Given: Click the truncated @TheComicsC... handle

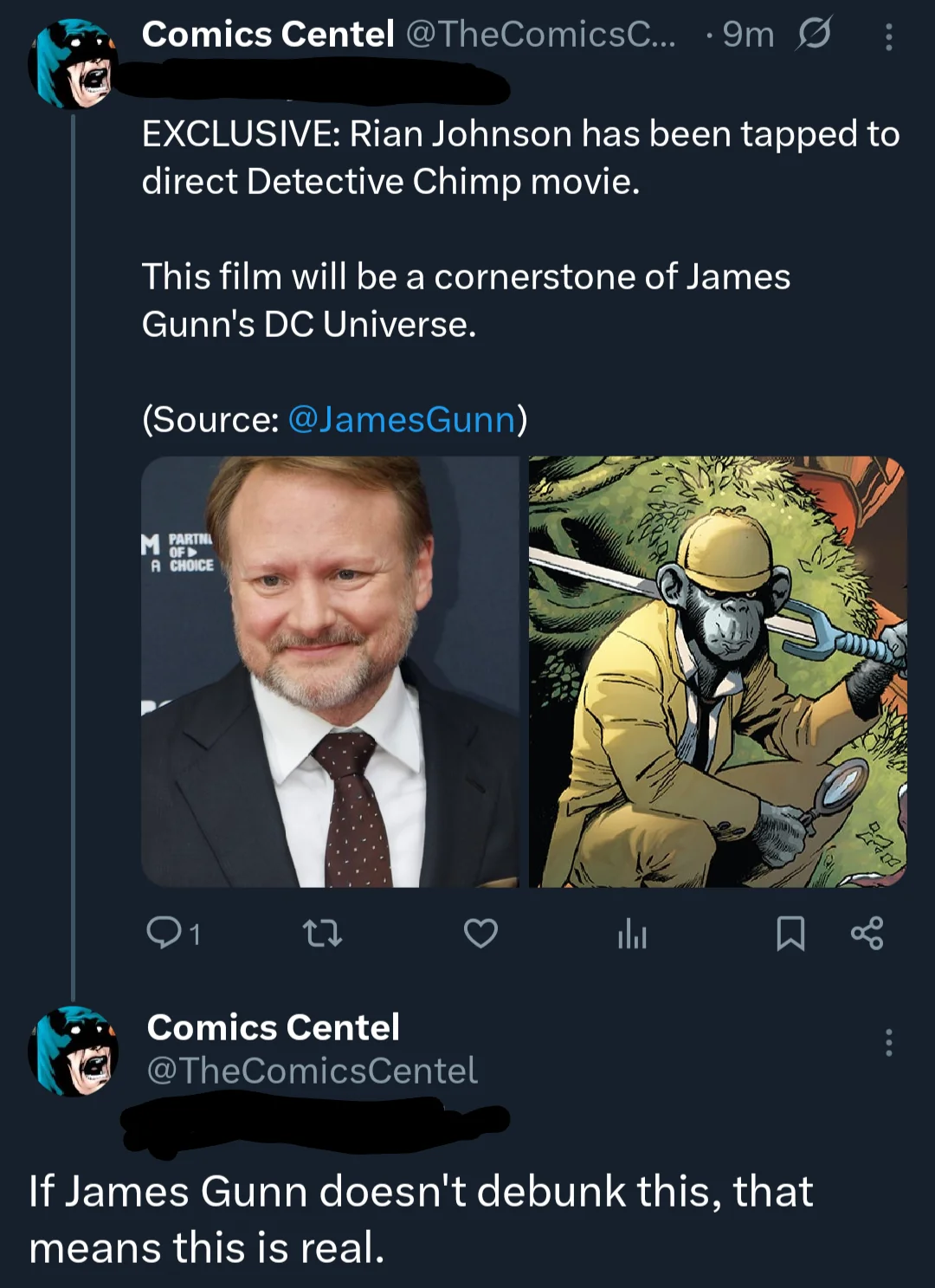Looking at the screenshot, I should pos(540,35).
